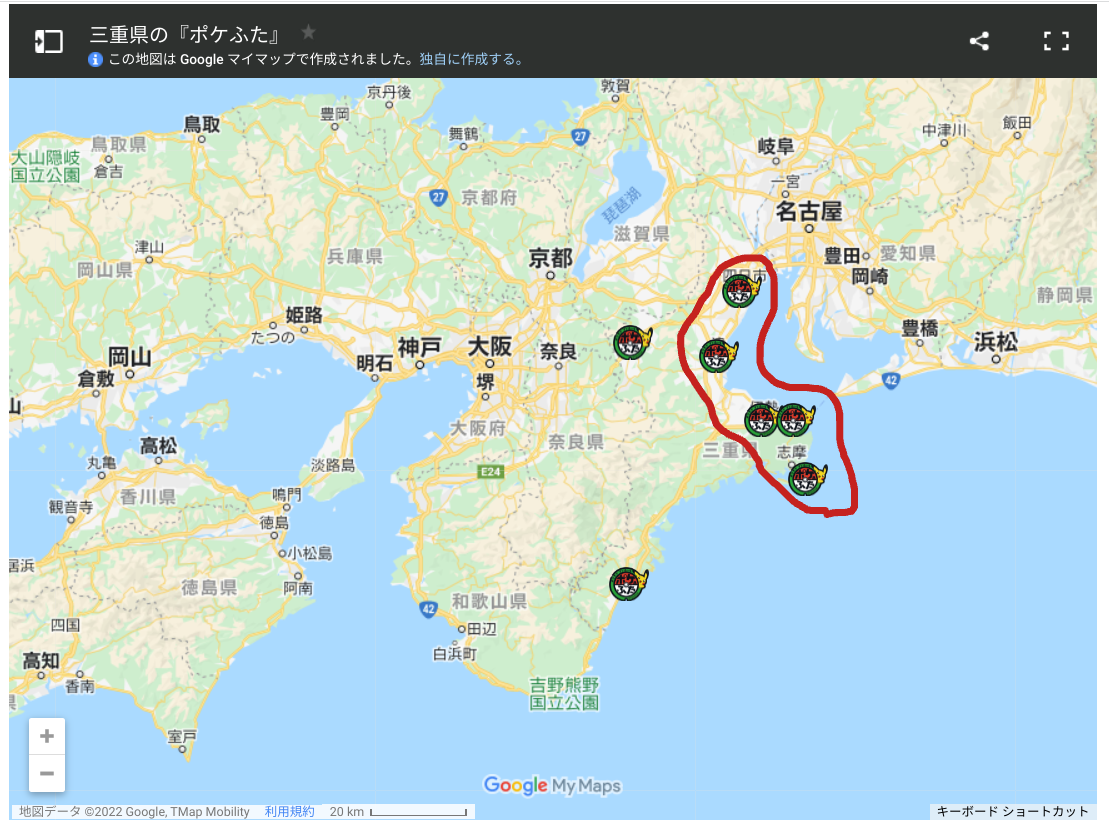Click the Google My Maps logo

[x=552, y=785]
